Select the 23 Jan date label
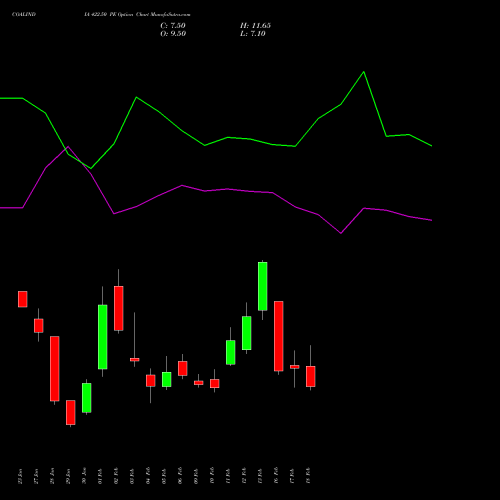 (20, 476)
